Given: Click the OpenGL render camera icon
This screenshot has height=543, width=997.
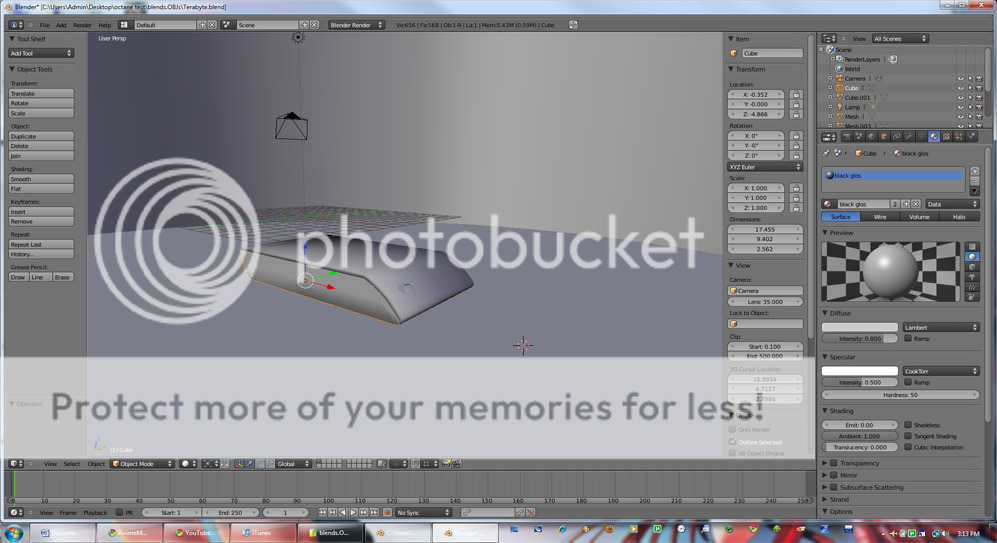Looking at the screenshot, I should pos(446,464).
